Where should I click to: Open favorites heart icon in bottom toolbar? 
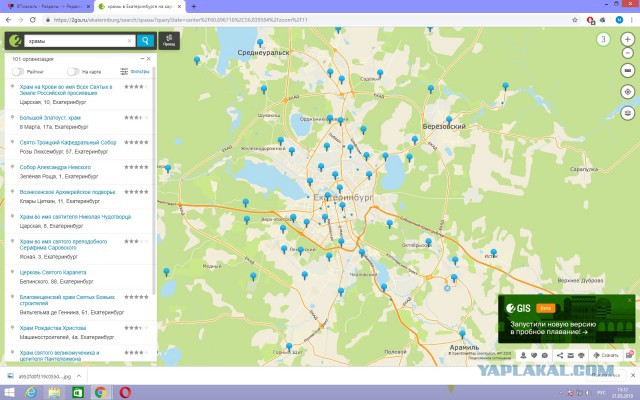(x=534, y=355)
